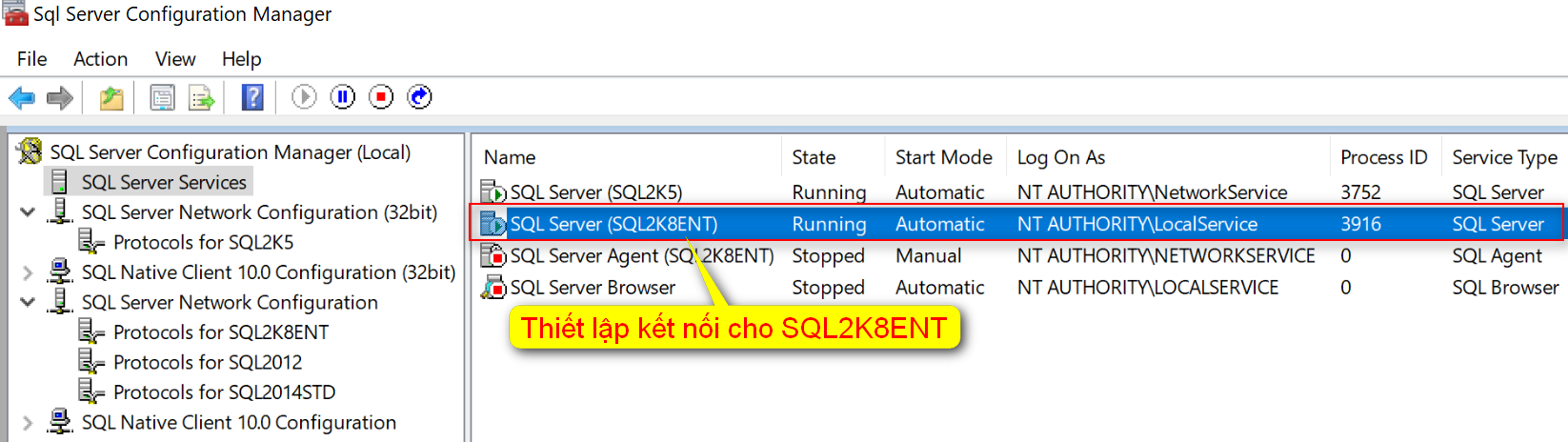Open the View menu
The height and width of the screenshot is (442, 1568).
[x=175, y=59]
